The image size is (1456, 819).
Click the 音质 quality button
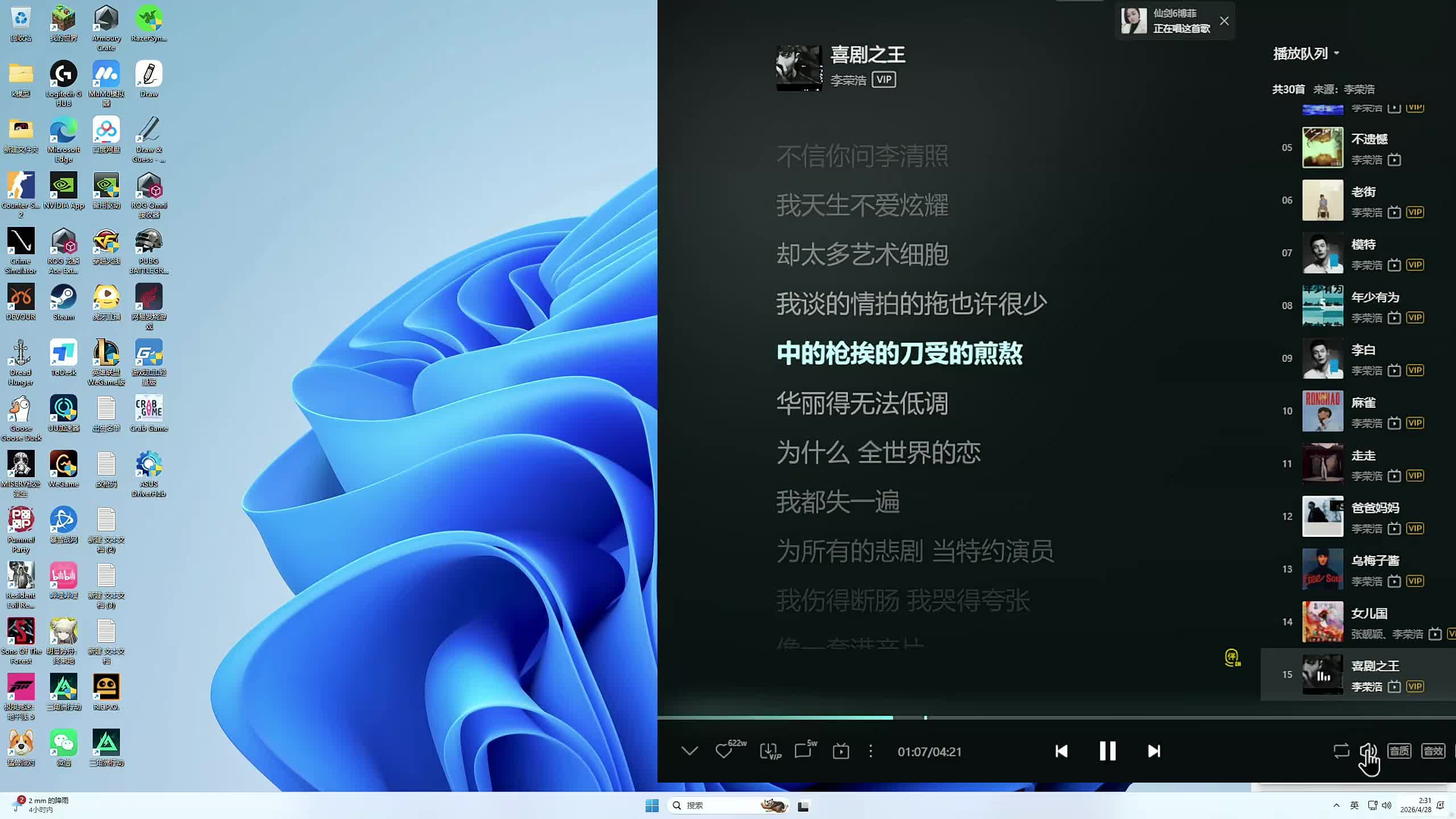point(1399,751)
